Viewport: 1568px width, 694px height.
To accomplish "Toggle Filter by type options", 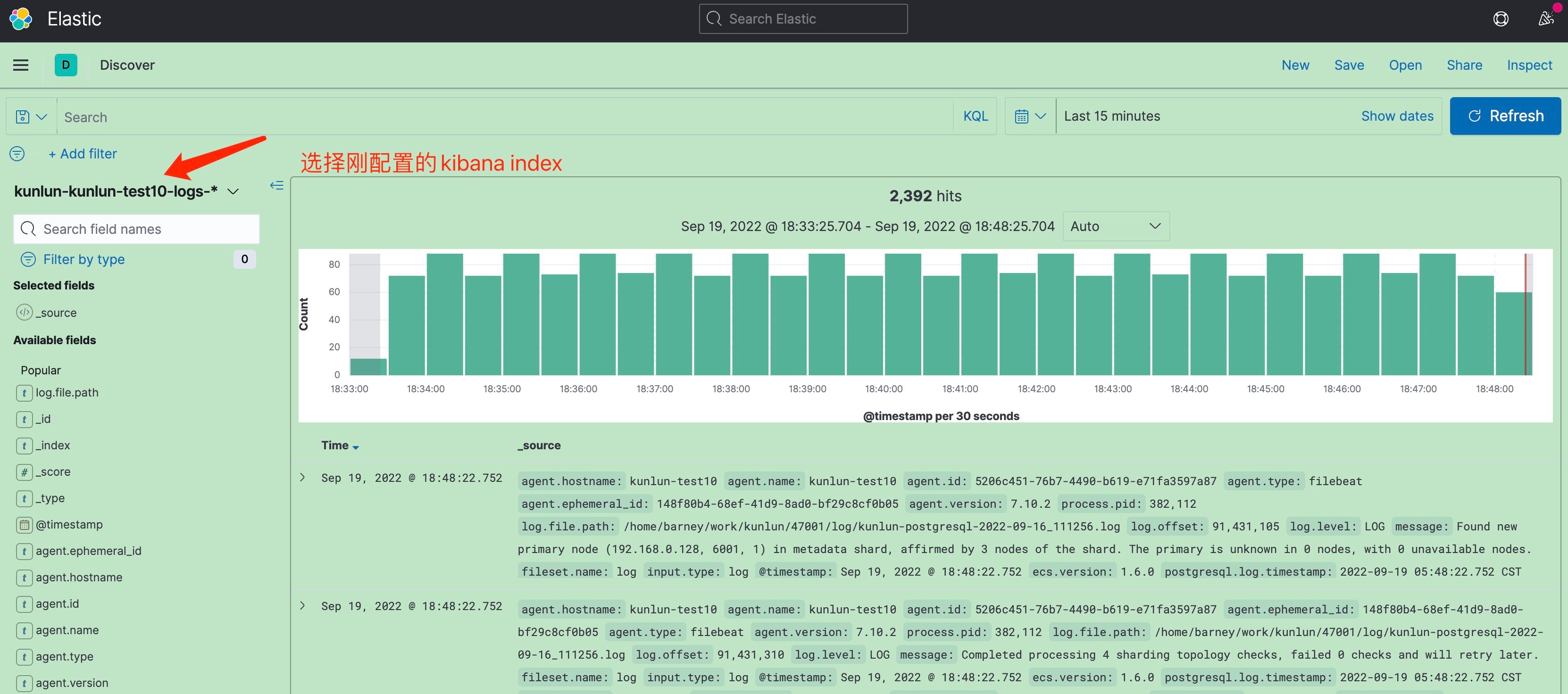I will pyautogui.click(x=84, y=260).
